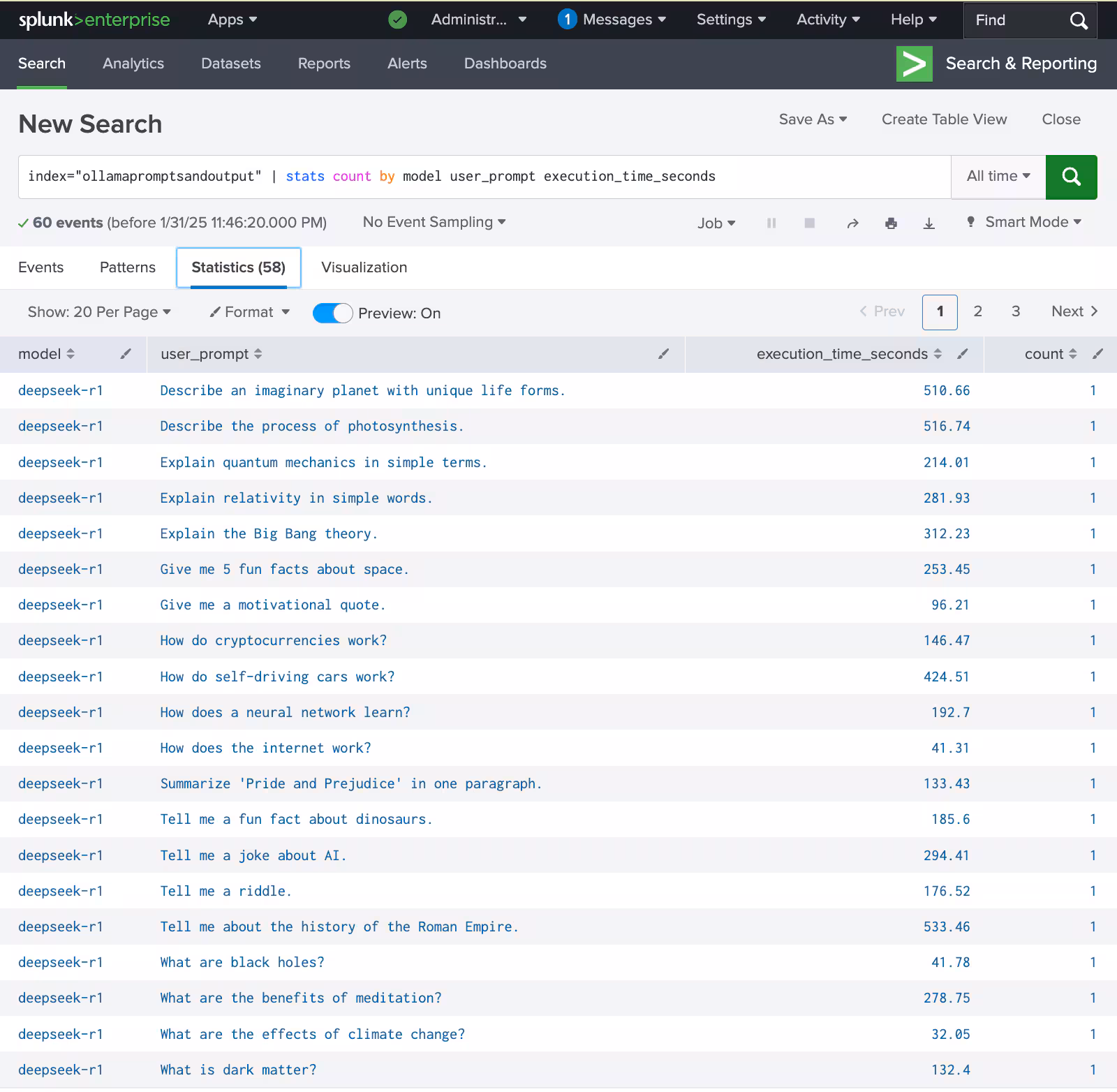This screenshot has width=1117, height=1092.
Task: Click the pause job icon
Action: (x=771, y=223)
